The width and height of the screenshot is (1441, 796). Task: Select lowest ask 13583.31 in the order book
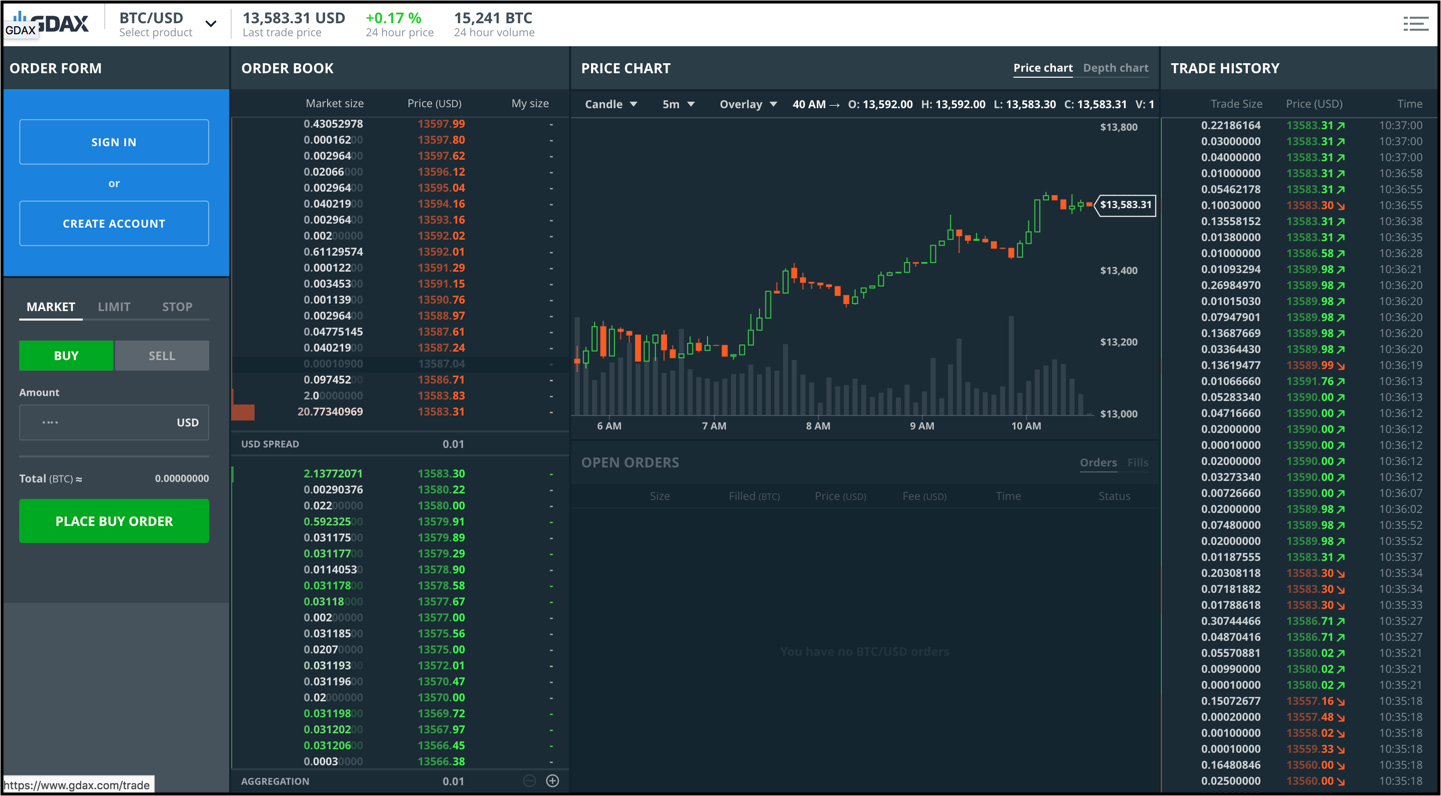click(441, 412)
